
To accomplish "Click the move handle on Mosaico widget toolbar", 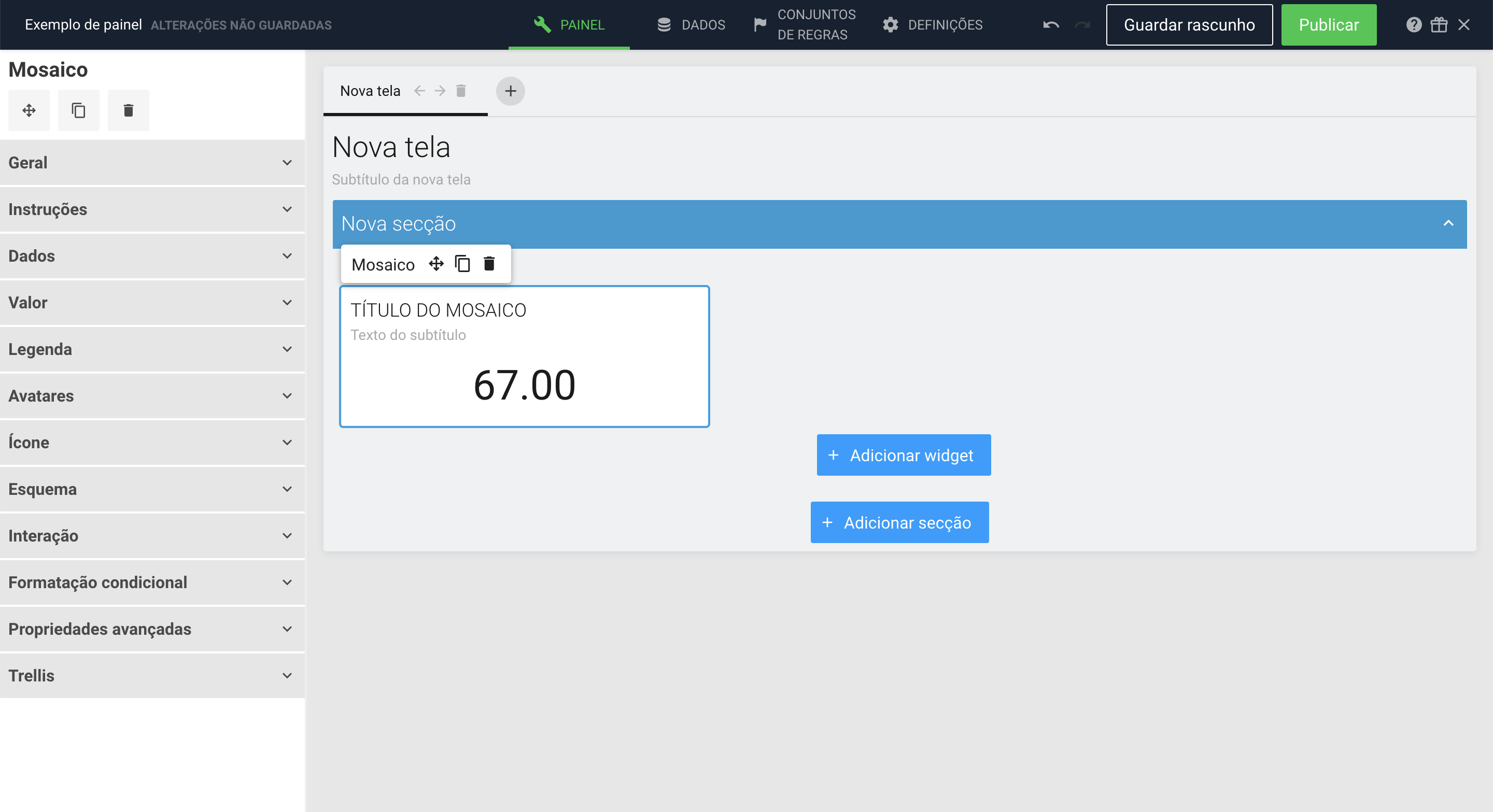I will [x=436, y=264].
